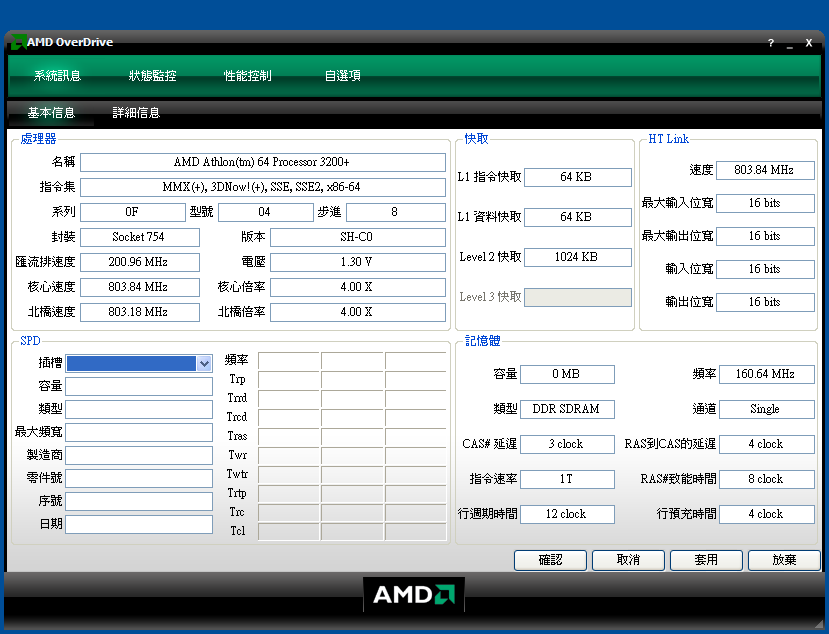Viewport: 829px width, 634px height.
Task: Click the SPD 日期 input field
Action: (139, 524)
